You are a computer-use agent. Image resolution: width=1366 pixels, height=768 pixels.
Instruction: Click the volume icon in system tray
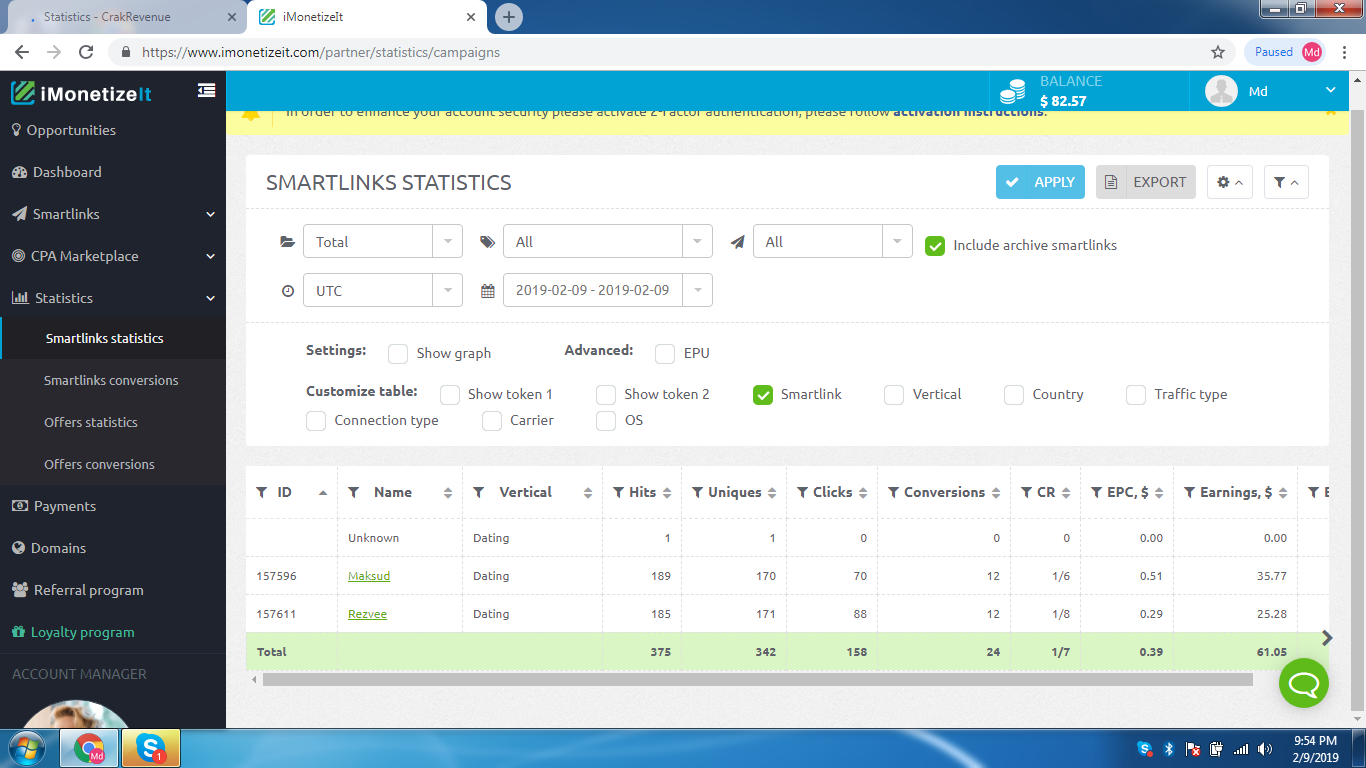(1266, 748)
